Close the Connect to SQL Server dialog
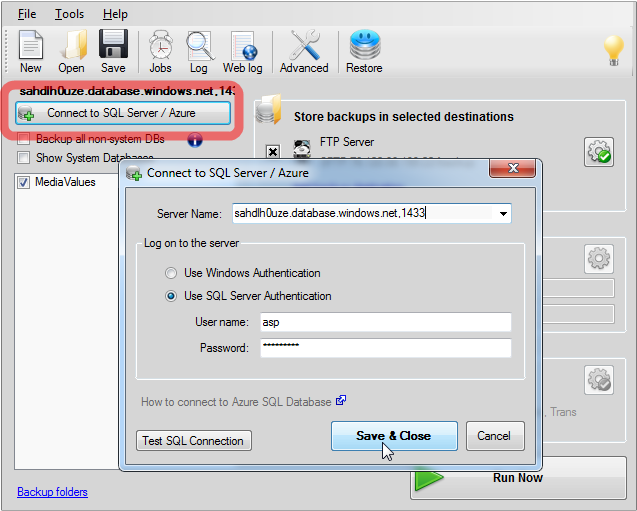This screenshot has width=637, height=511. 513,168
